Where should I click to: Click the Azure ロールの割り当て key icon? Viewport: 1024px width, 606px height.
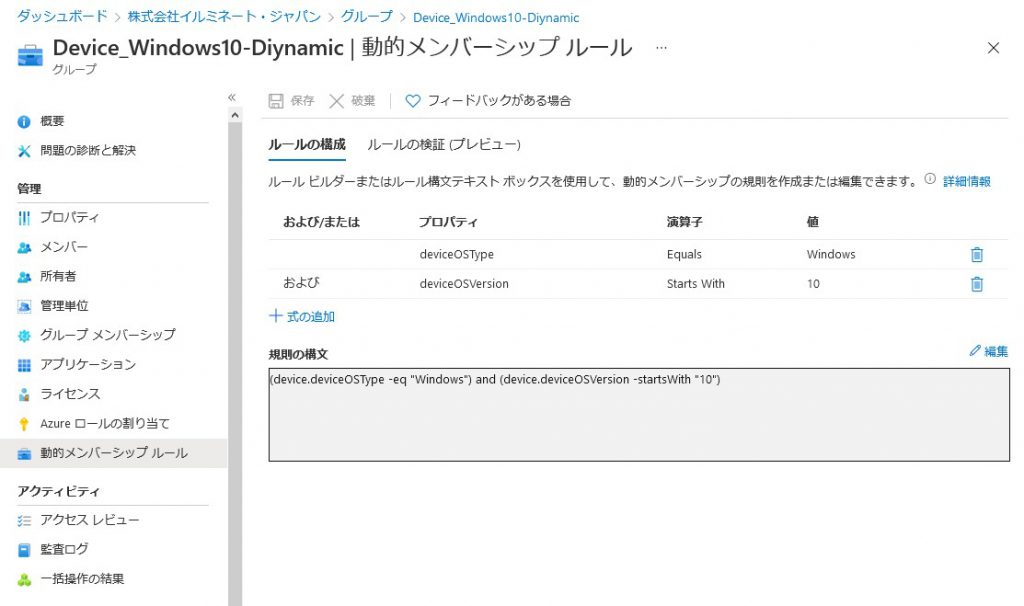pos(24,424)
